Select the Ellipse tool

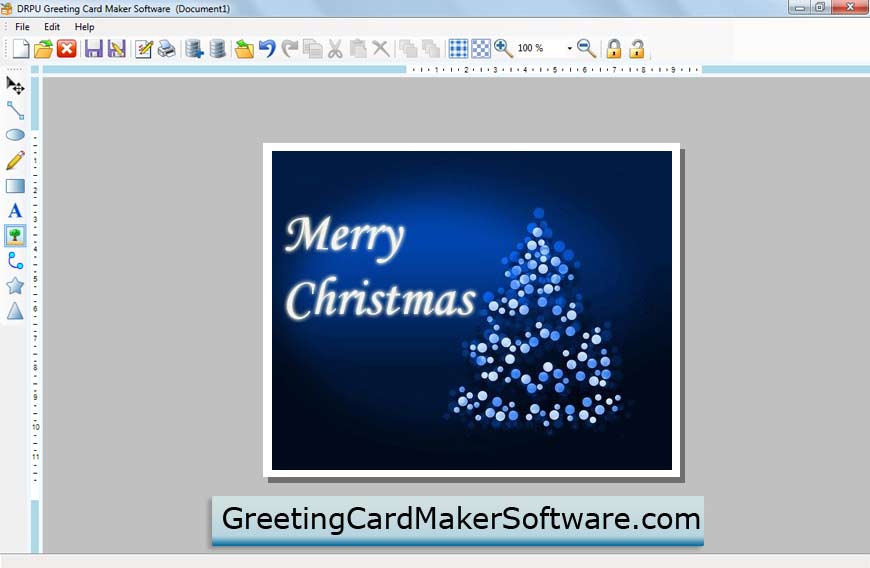[15, 135]
